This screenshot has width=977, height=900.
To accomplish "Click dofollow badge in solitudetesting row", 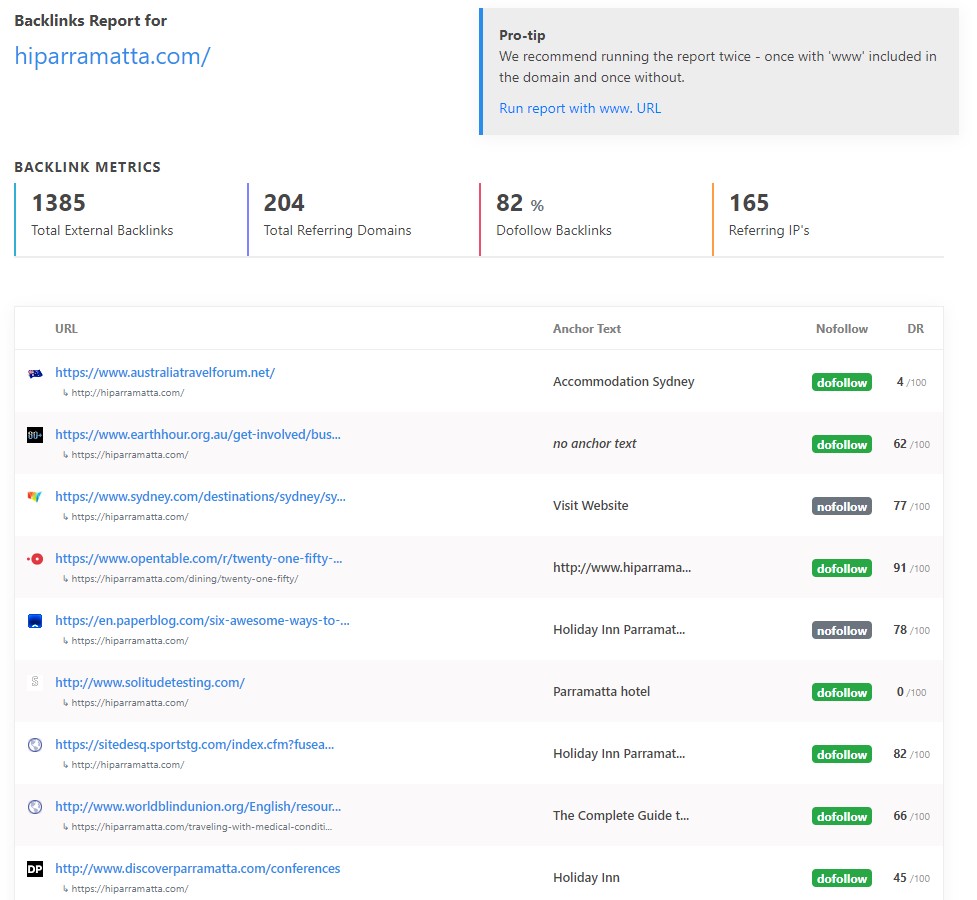I will 842,692.
